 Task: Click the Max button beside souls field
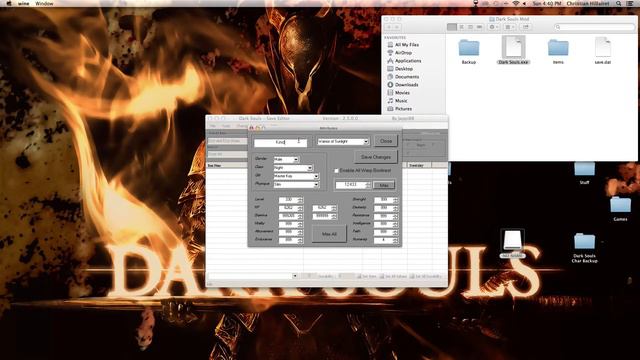point(384,185)
